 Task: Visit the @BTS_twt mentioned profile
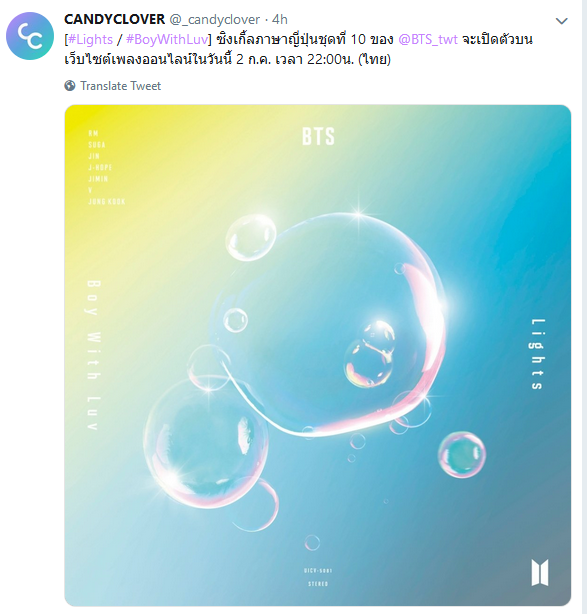click(428, 40)
